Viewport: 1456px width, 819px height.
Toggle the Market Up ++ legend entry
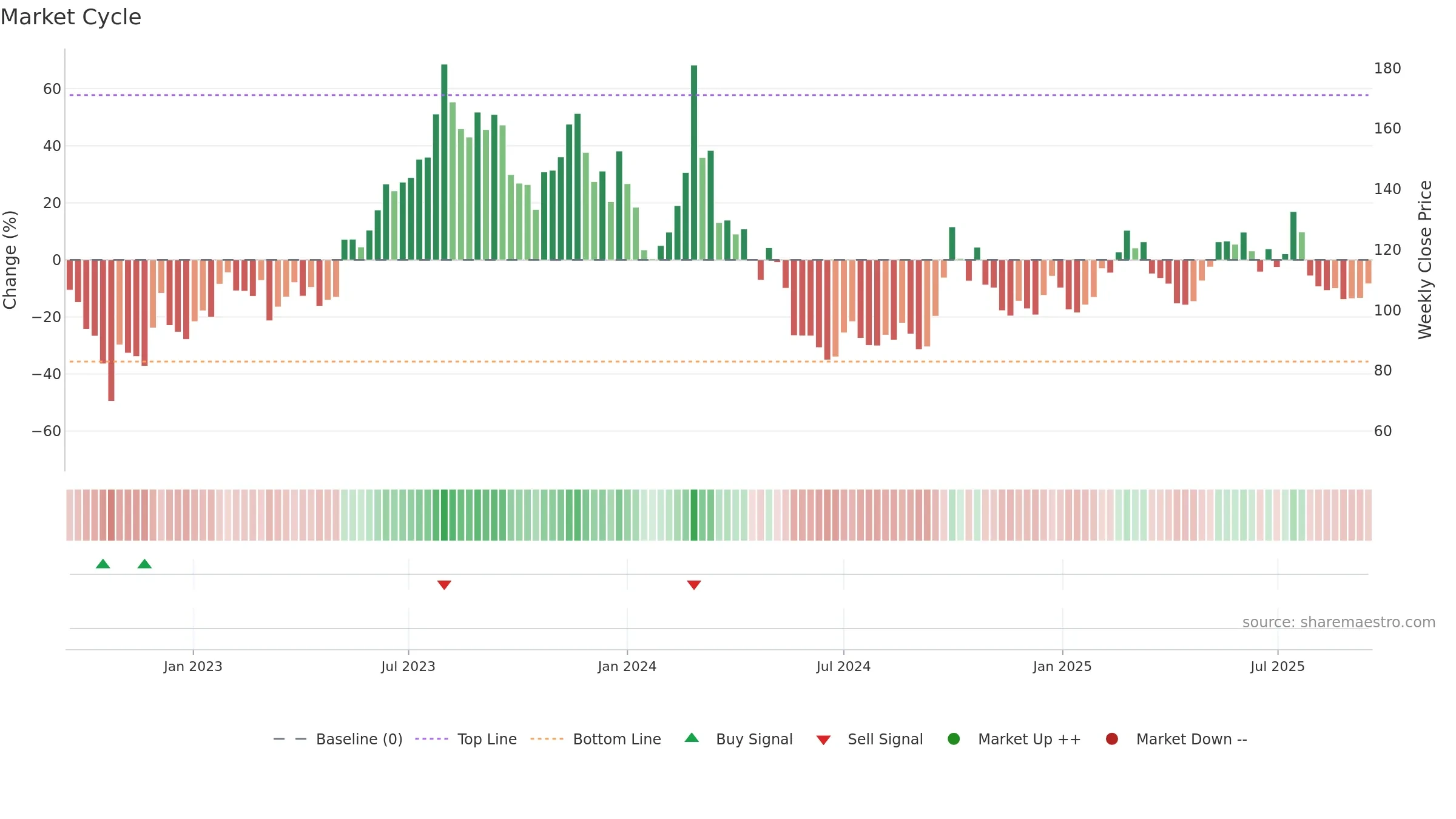pos(1014,739)
